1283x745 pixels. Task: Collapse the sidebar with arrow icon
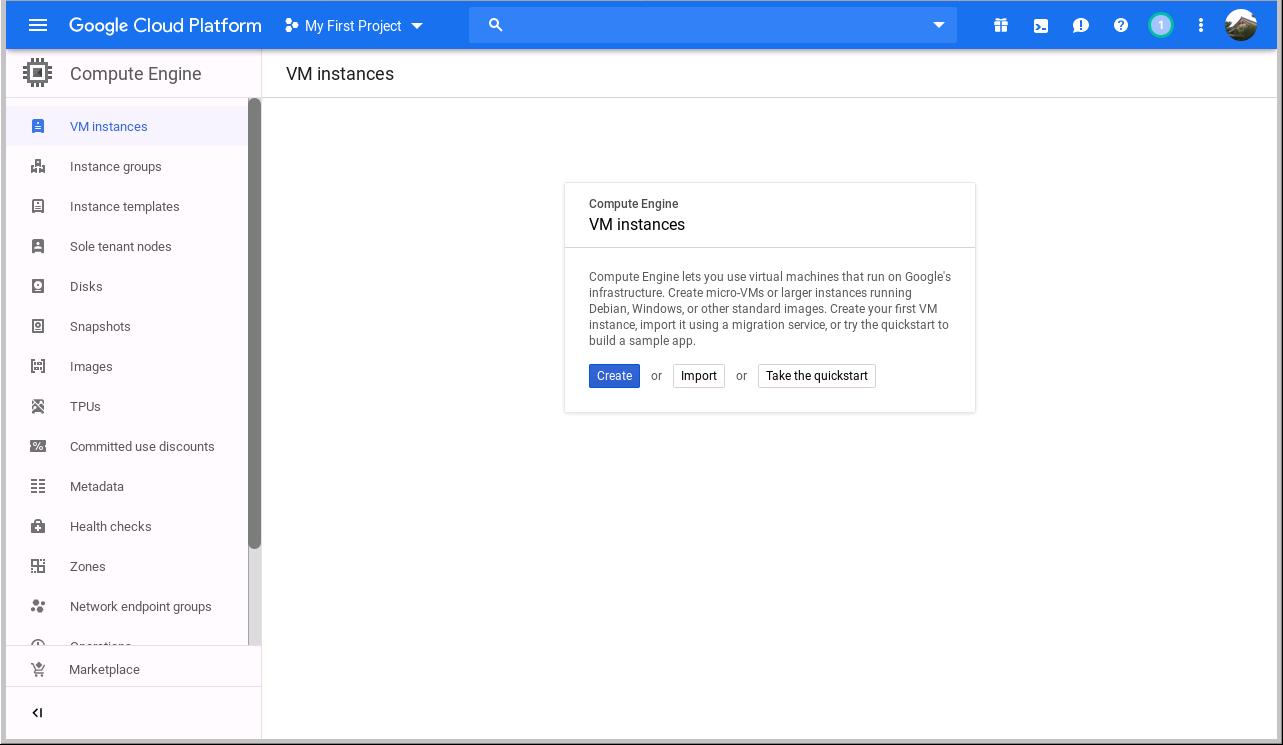37,713
